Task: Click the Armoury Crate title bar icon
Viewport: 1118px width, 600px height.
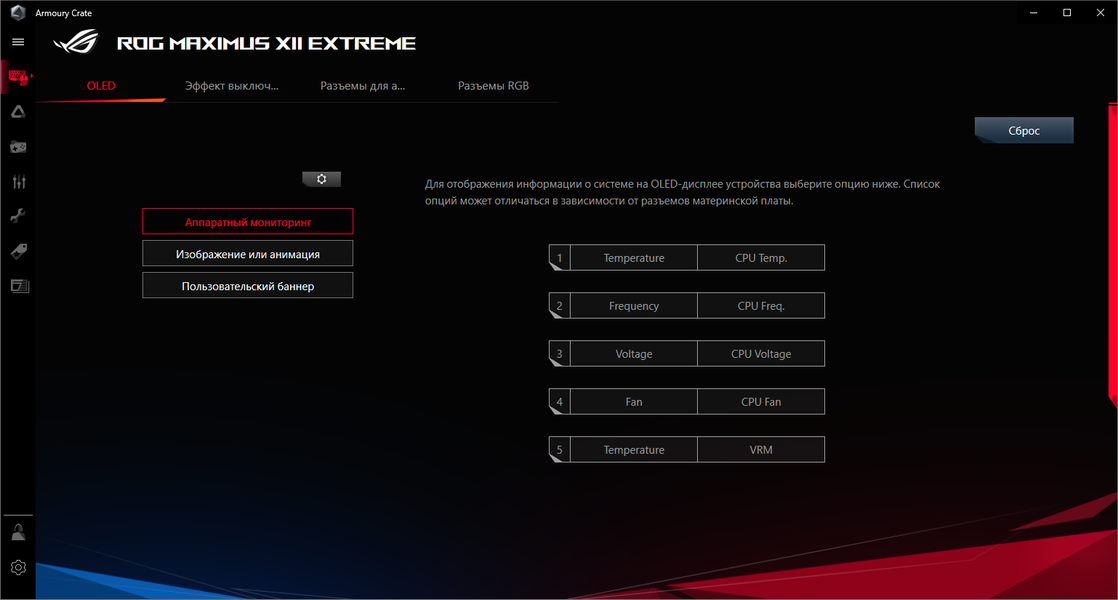Action: click(x=18, y=12)
